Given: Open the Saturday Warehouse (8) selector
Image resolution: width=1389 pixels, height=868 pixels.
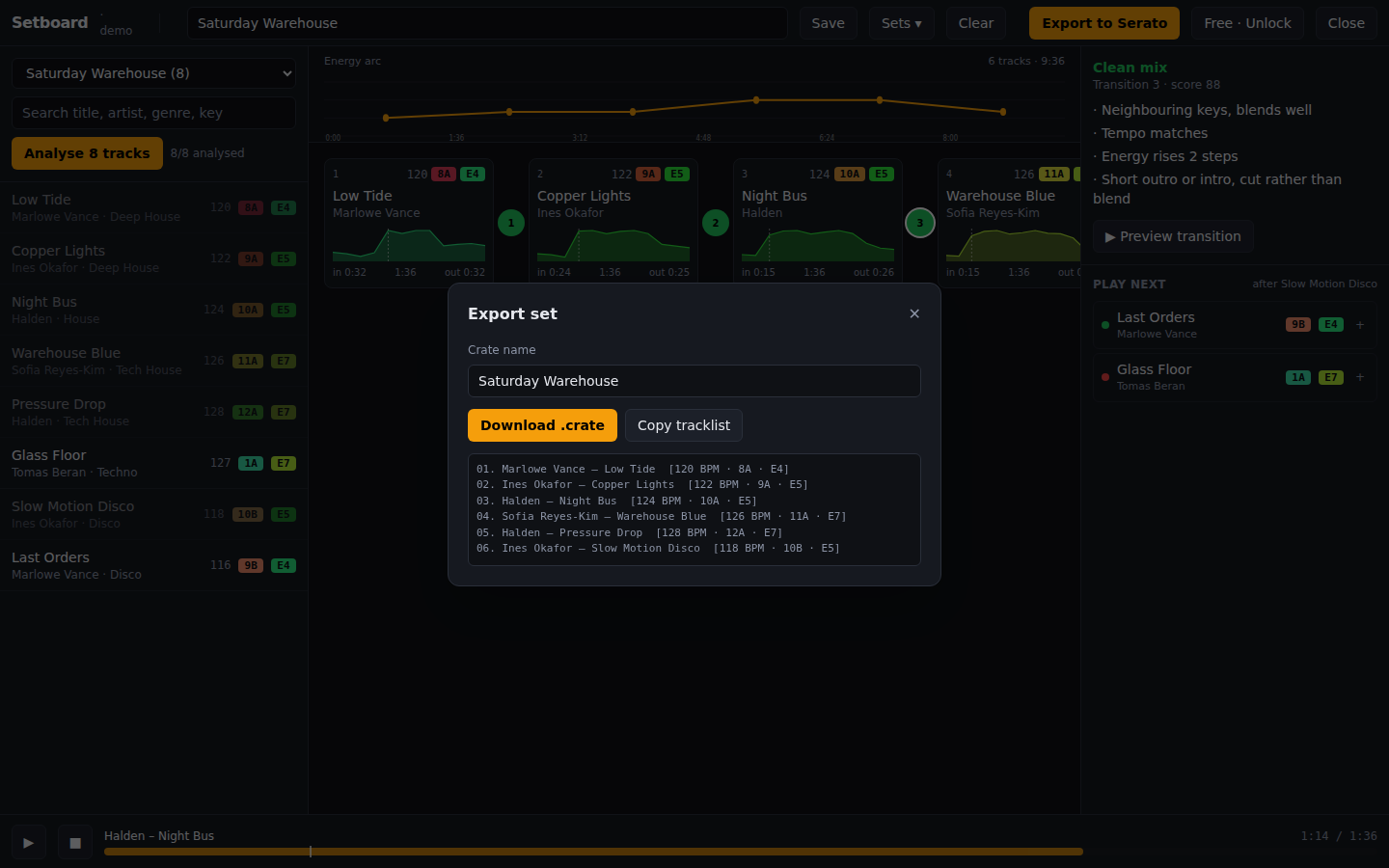Looking at the screenshot, I should coord(154,73).
